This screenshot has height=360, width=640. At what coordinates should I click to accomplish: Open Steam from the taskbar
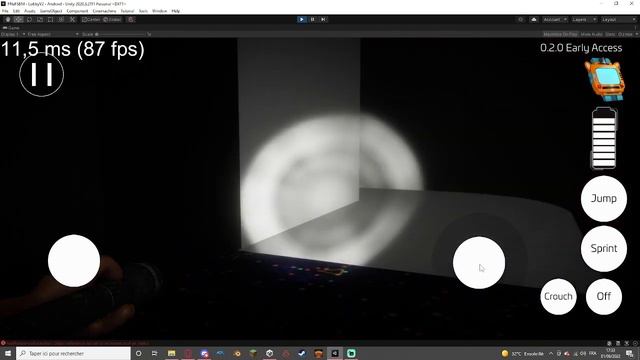302,353
